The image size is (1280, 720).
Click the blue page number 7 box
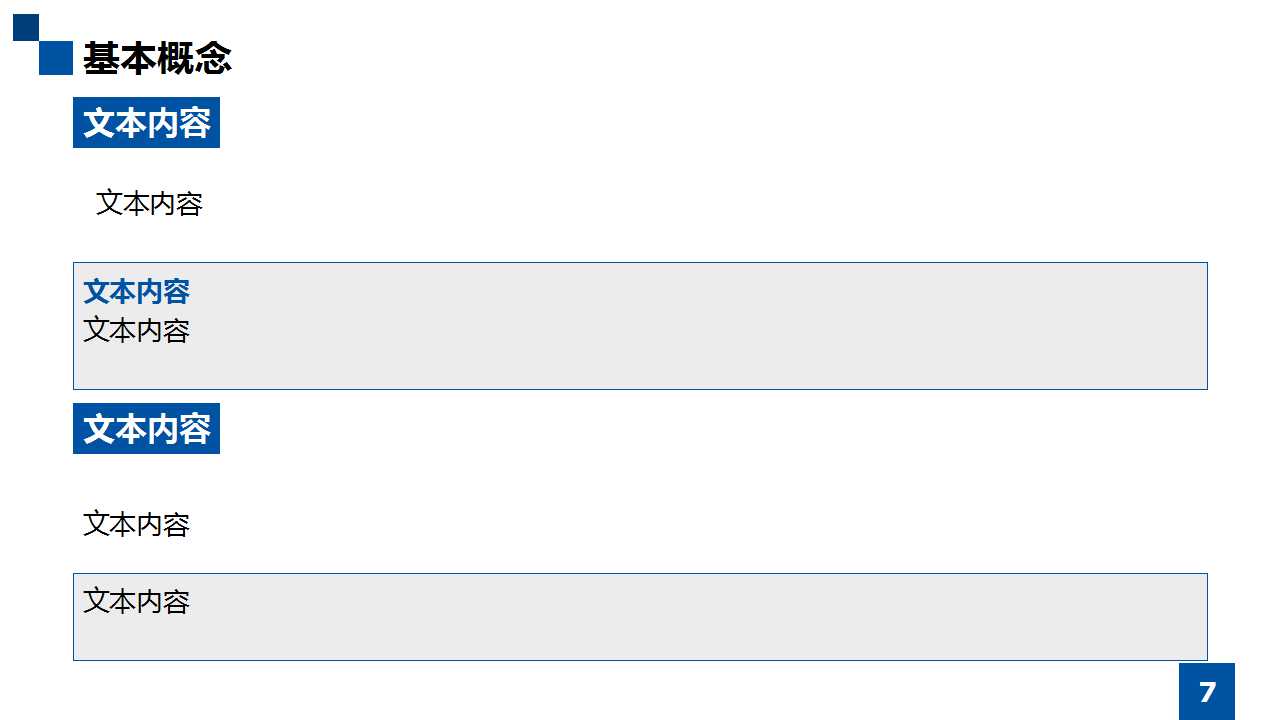tap(1207, 691)
